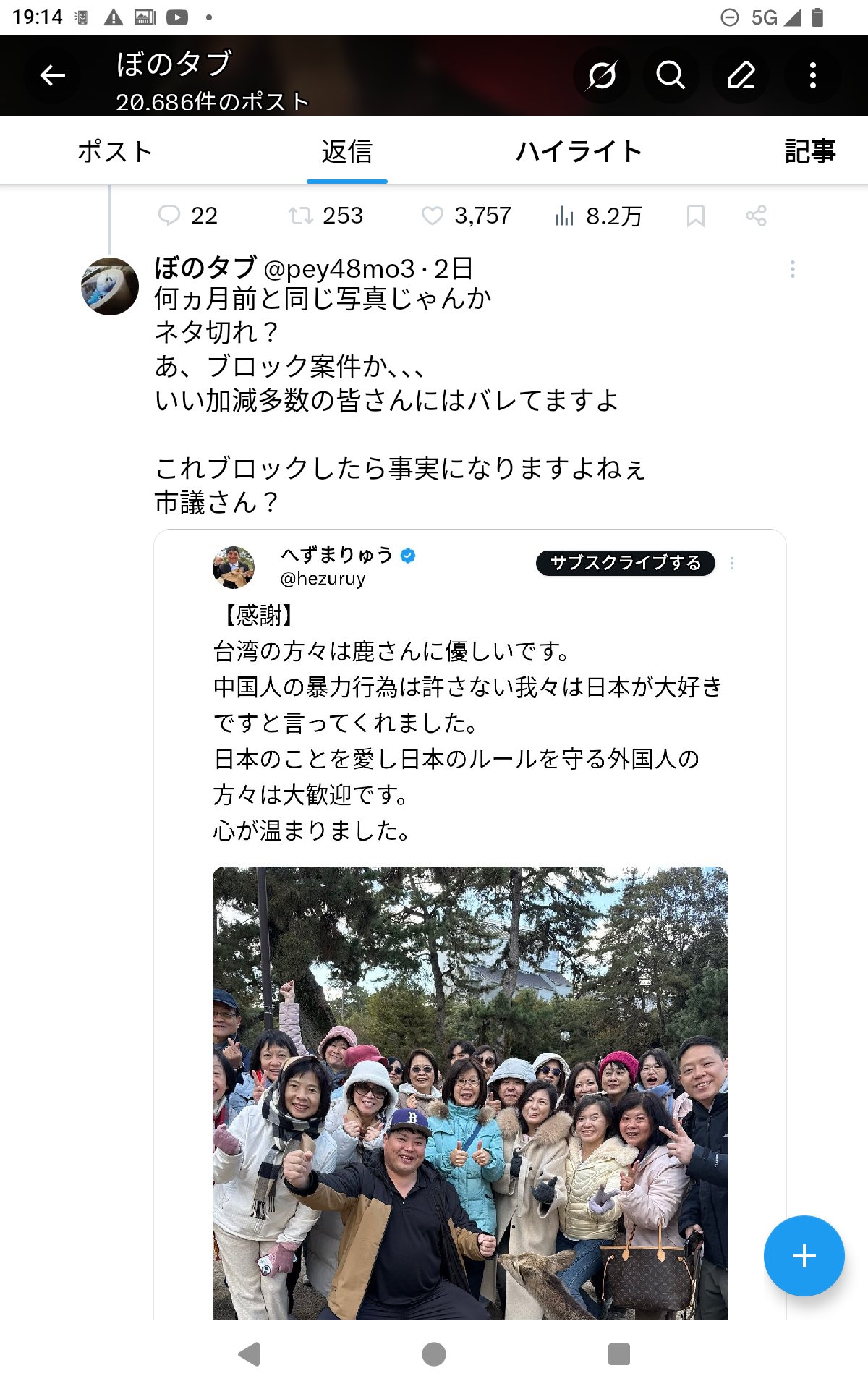Viewport: 868px width, 1389px height.
Task: Go back with the arrow icon
Action: click(52, 75)
